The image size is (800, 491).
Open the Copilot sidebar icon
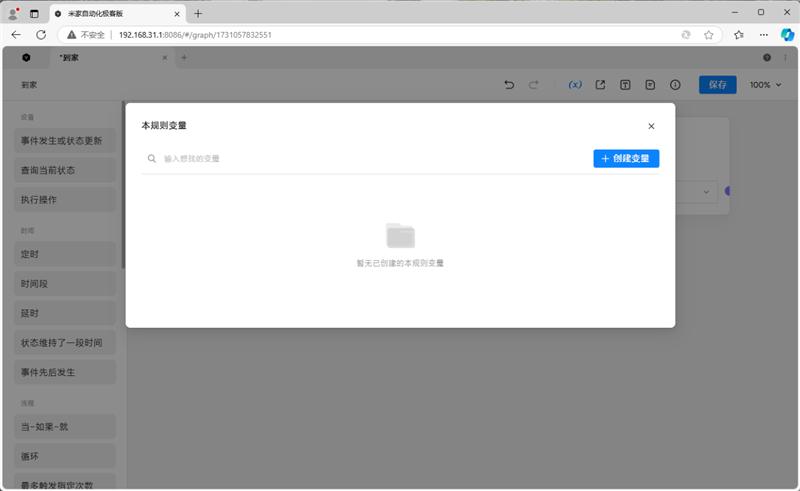(x=787, y=35)
